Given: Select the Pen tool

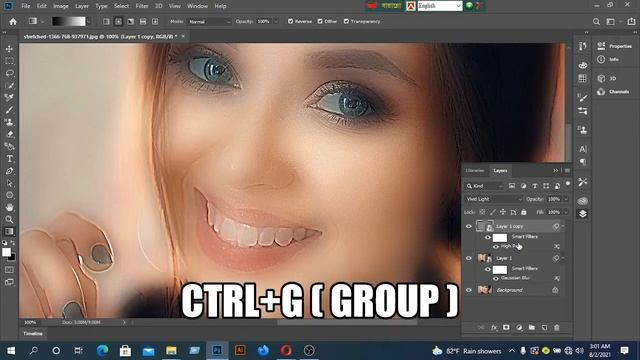Looking at the screenshot, I should pos(9,171).
